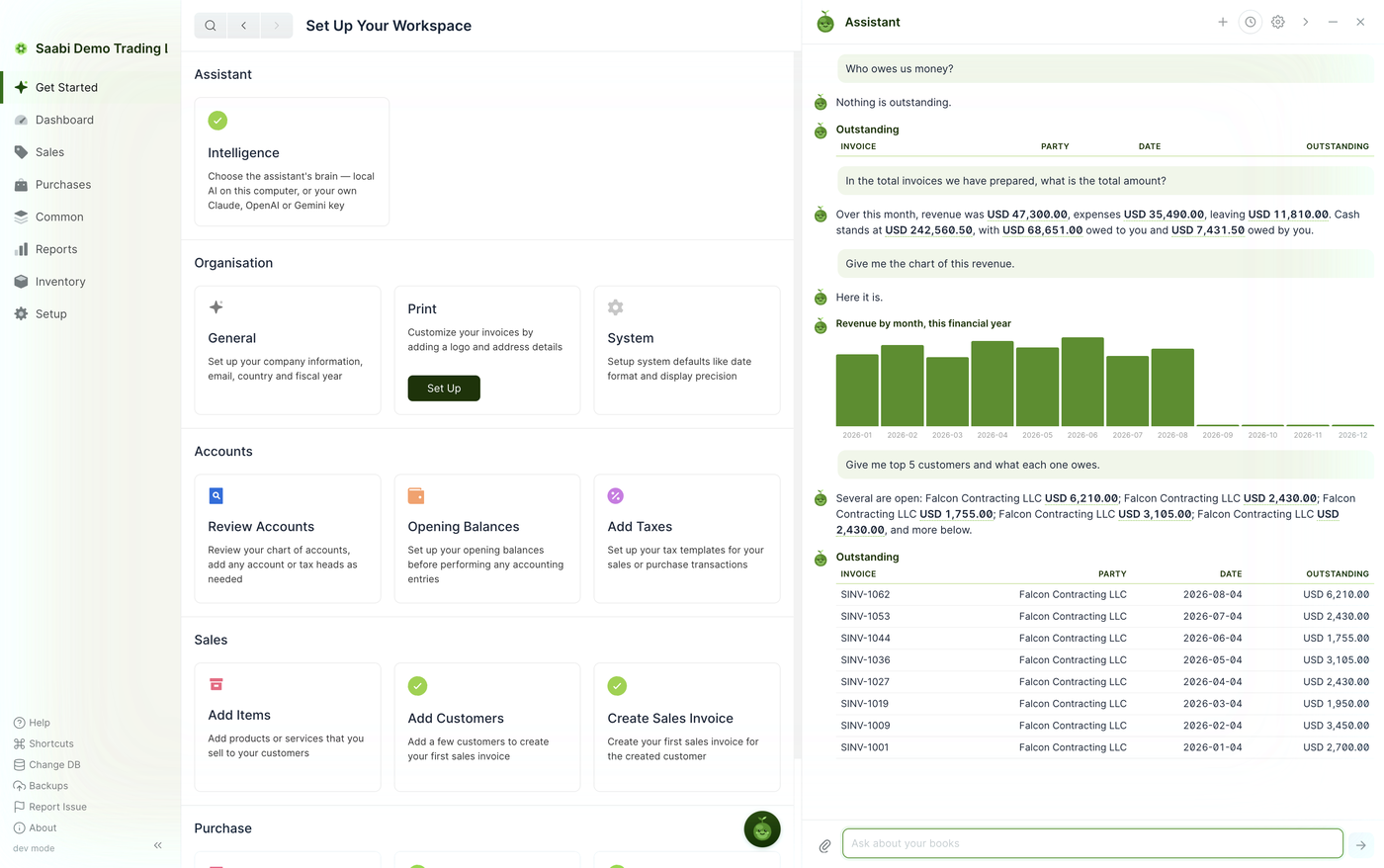Open the About link

coord(36,828)
